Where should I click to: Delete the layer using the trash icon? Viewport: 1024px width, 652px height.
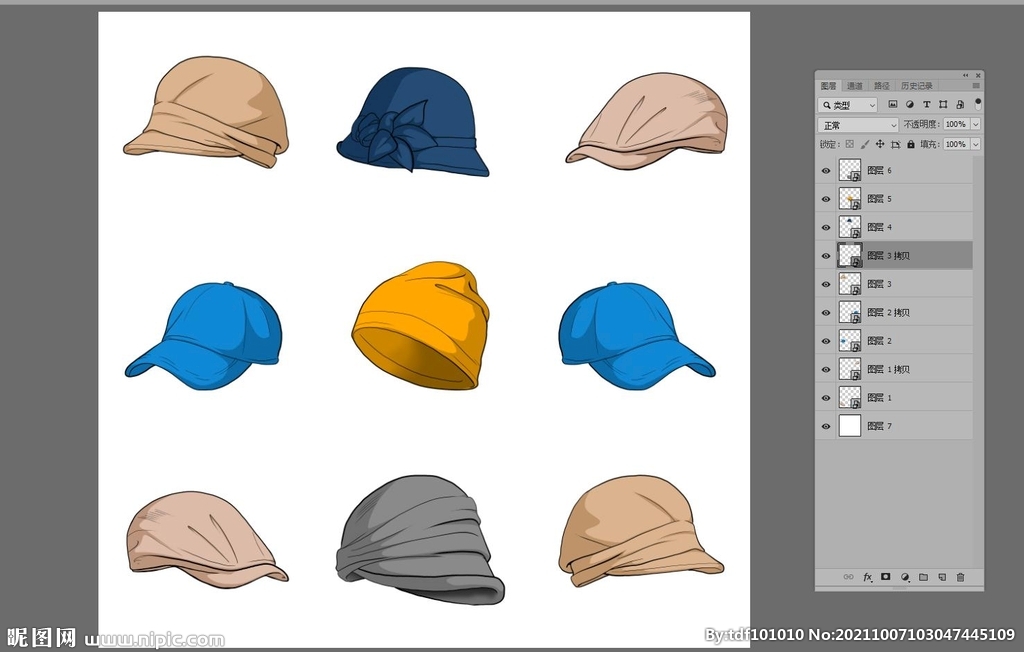(x=960, y=577)
